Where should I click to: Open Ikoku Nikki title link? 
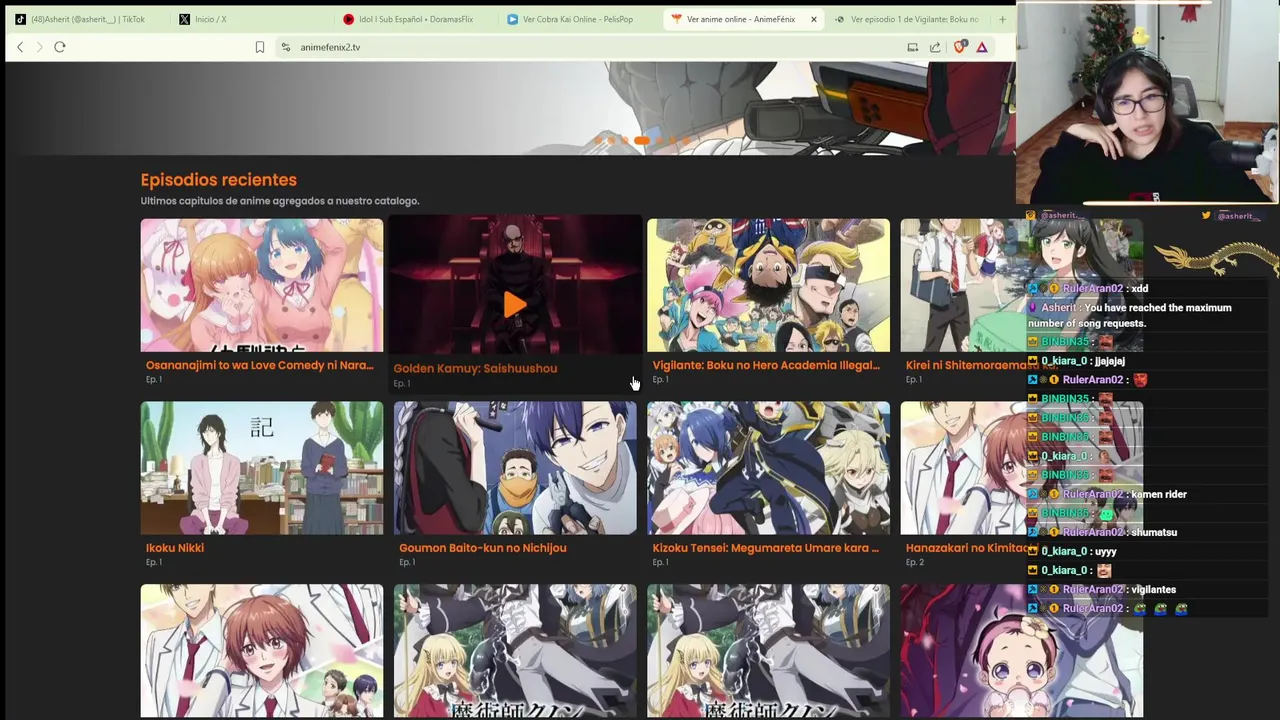175,548
